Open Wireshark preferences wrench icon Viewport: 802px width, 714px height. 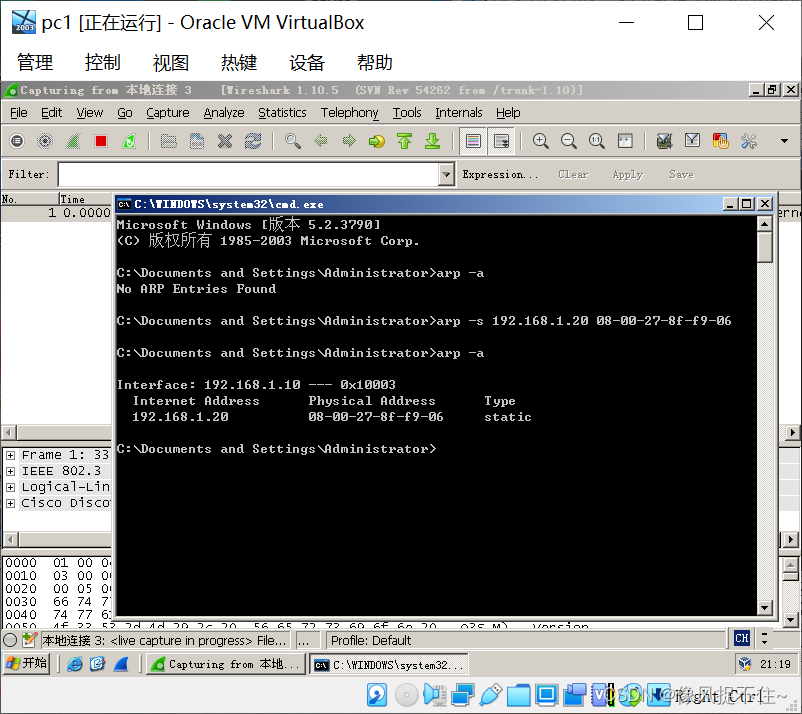pyautogui.click(x=749, y=141)
